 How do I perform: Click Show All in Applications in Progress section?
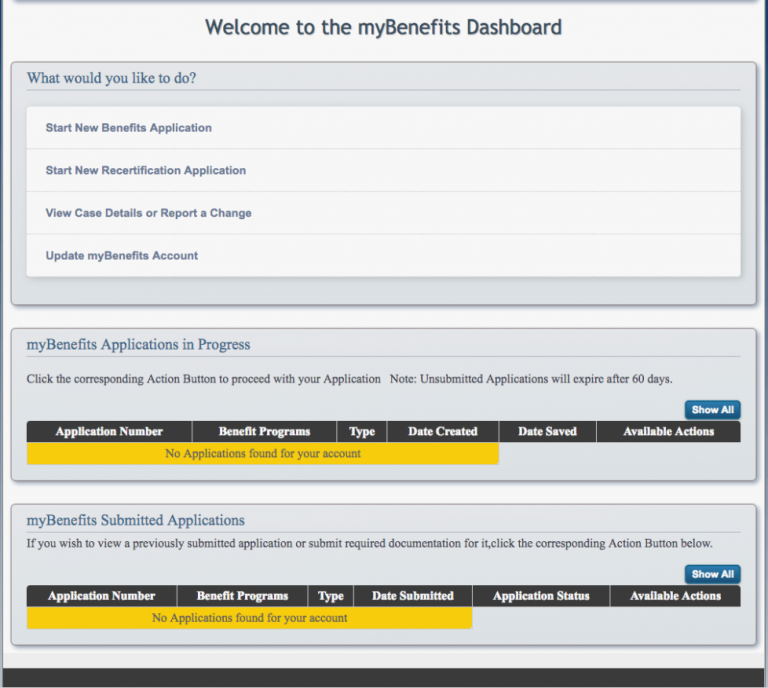click(x=712, y=410)
